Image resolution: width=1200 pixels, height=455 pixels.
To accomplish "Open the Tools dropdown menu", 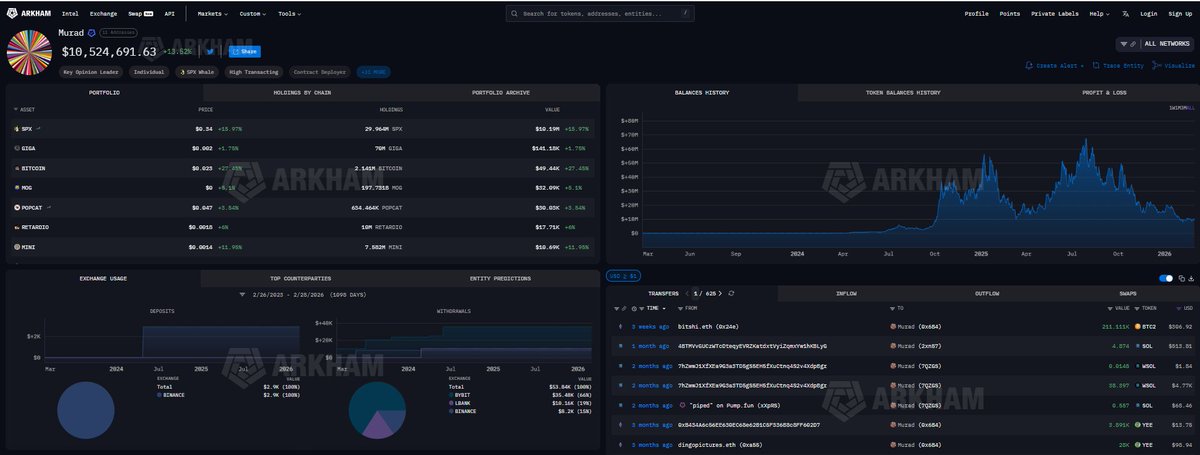I will coord(289,14).
